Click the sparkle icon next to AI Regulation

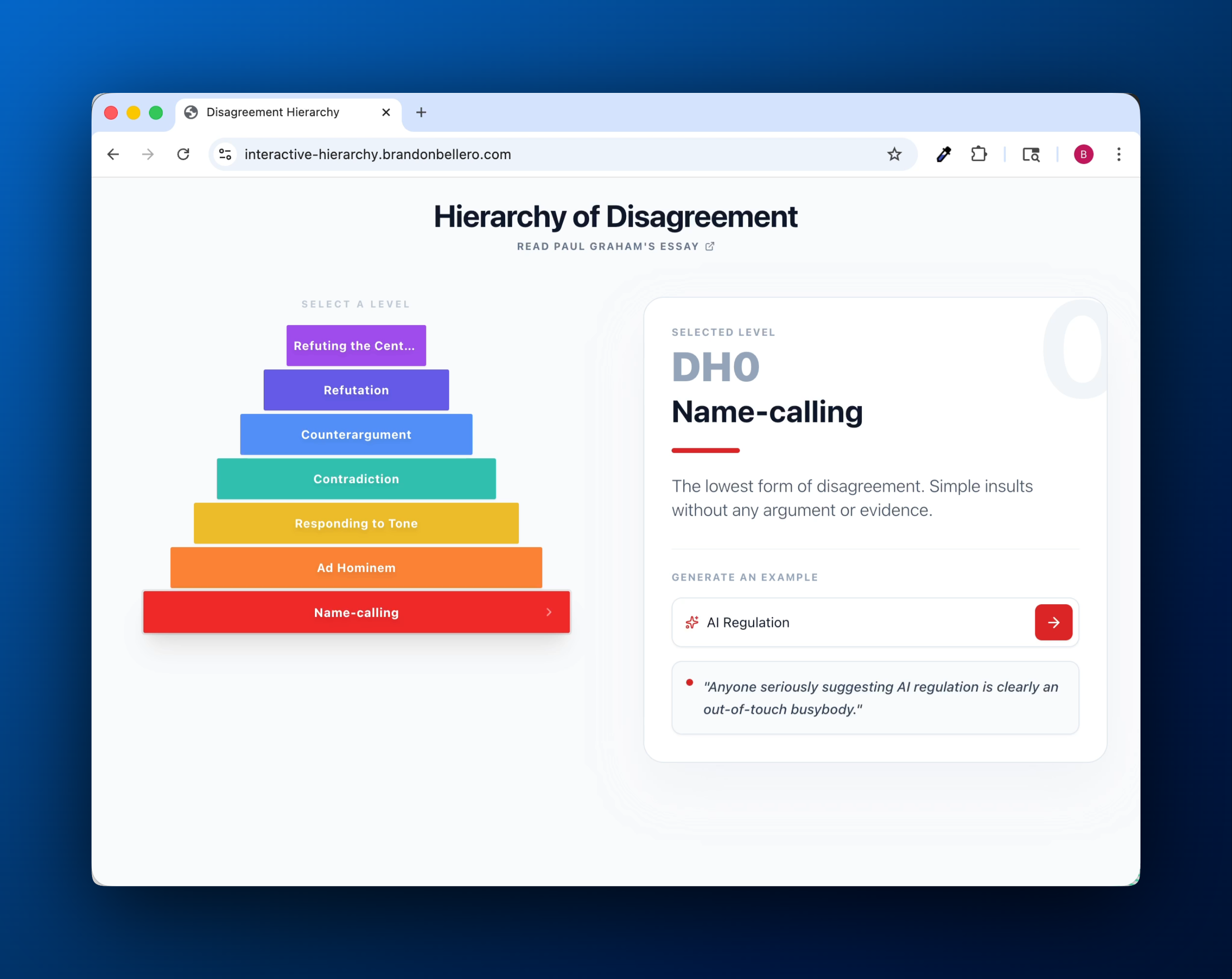(x=692, y=622)
